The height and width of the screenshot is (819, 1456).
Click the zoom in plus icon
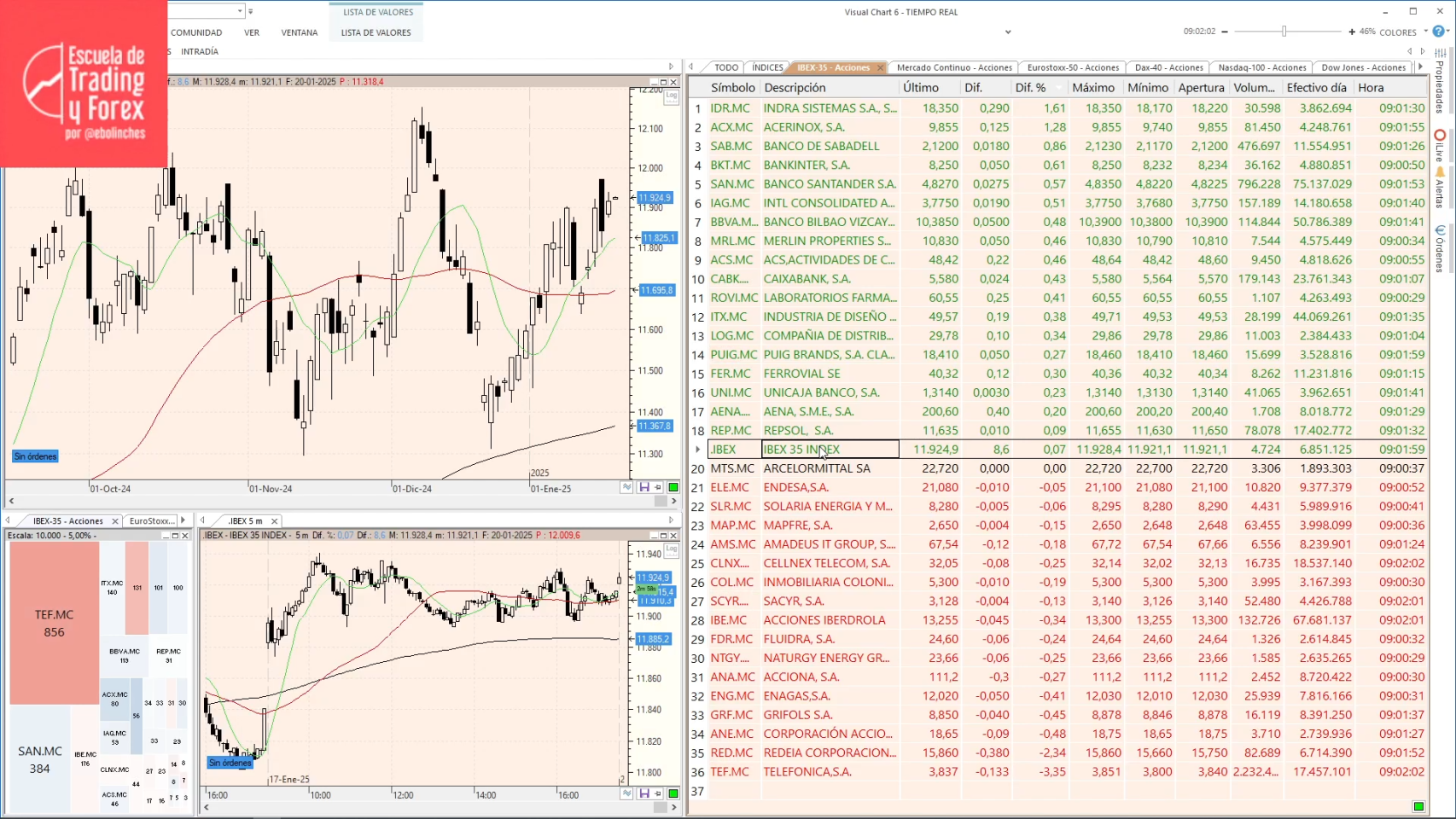coord(1352,32)
